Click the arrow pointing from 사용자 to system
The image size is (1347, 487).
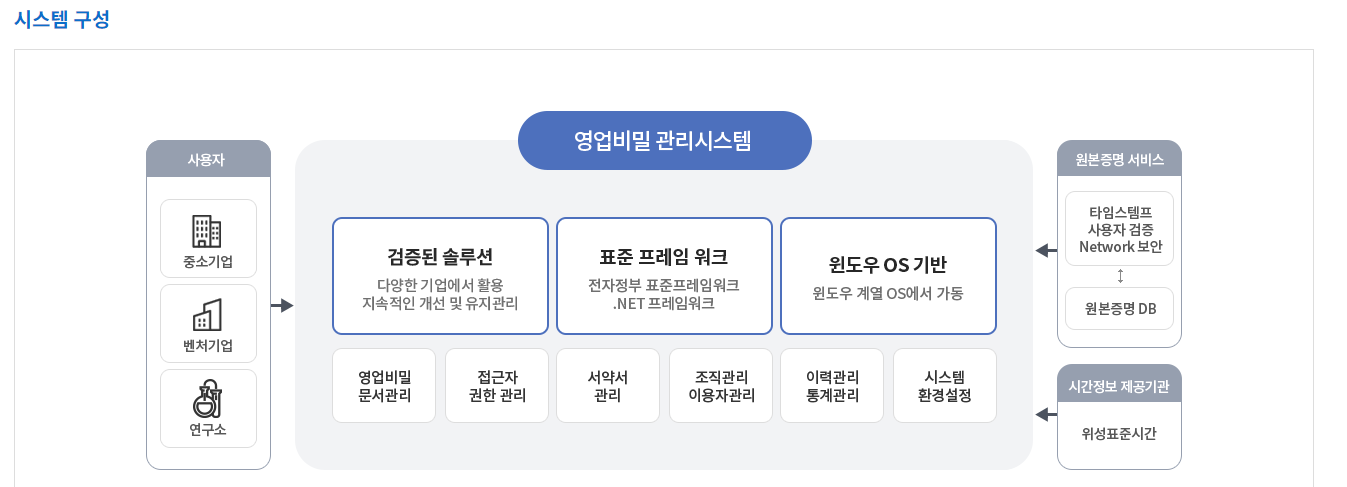click(282, 305)
